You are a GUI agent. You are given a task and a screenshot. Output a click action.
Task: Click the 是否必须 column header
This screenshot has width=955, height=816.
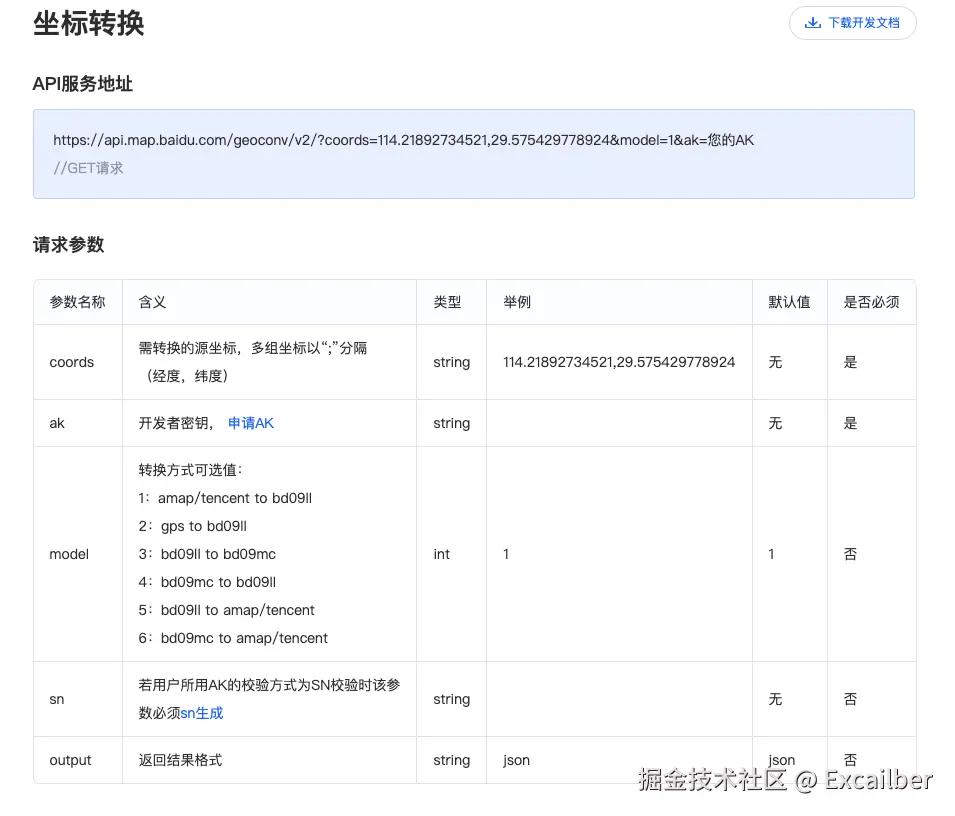[x=872, y=302]
